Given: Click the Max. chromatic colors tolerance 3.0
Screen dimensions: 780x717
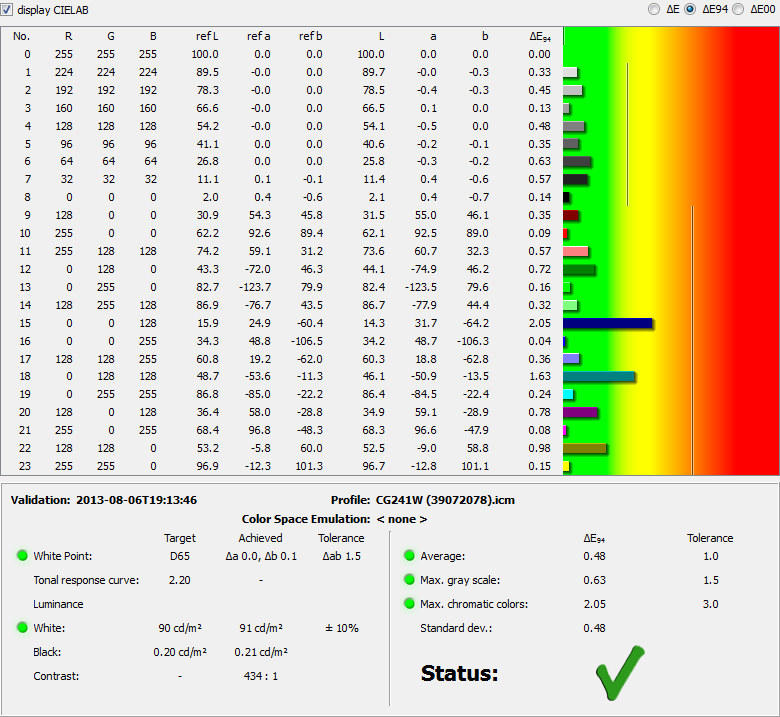Looking at the screenshot, I should 710,604.
